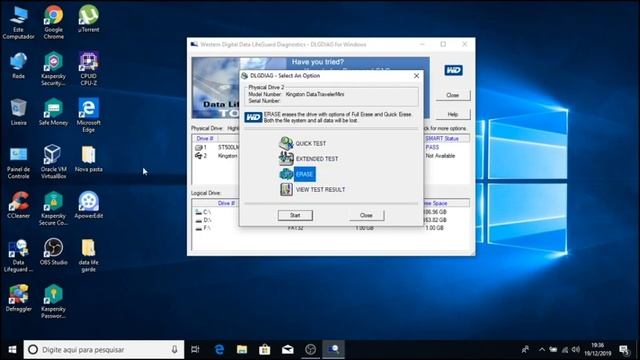Show hidden system tray icons
640x360 pixels.
click(x=542, y=350)
